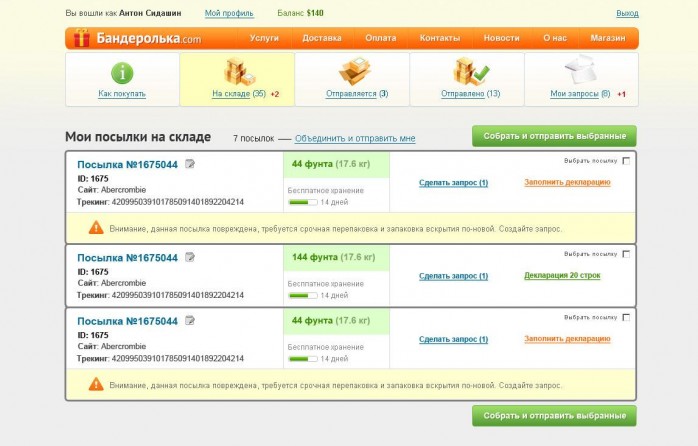Image resolution: width=698 pixels, height=446 pixels.
Task: Click the boxes icon above На складе
Action: pos(237,72)
